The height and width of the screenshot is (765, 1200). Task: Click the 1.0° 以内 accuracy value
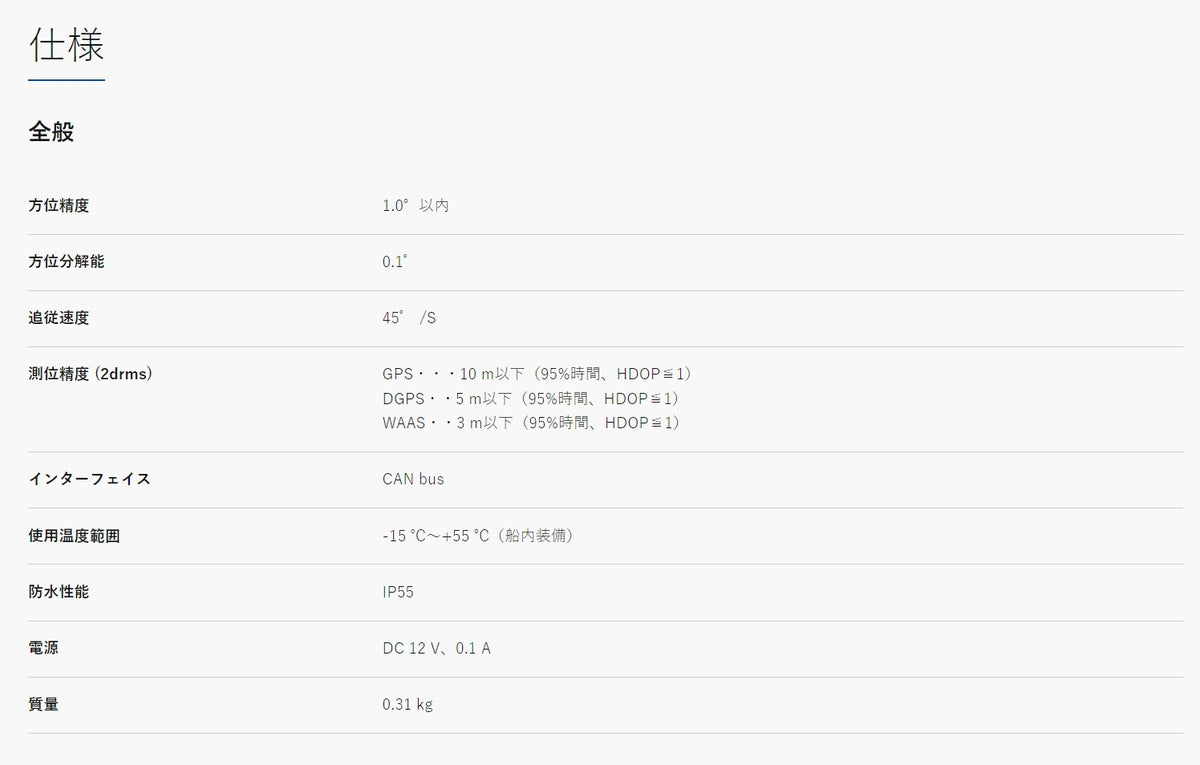click(x=415, y=206)
